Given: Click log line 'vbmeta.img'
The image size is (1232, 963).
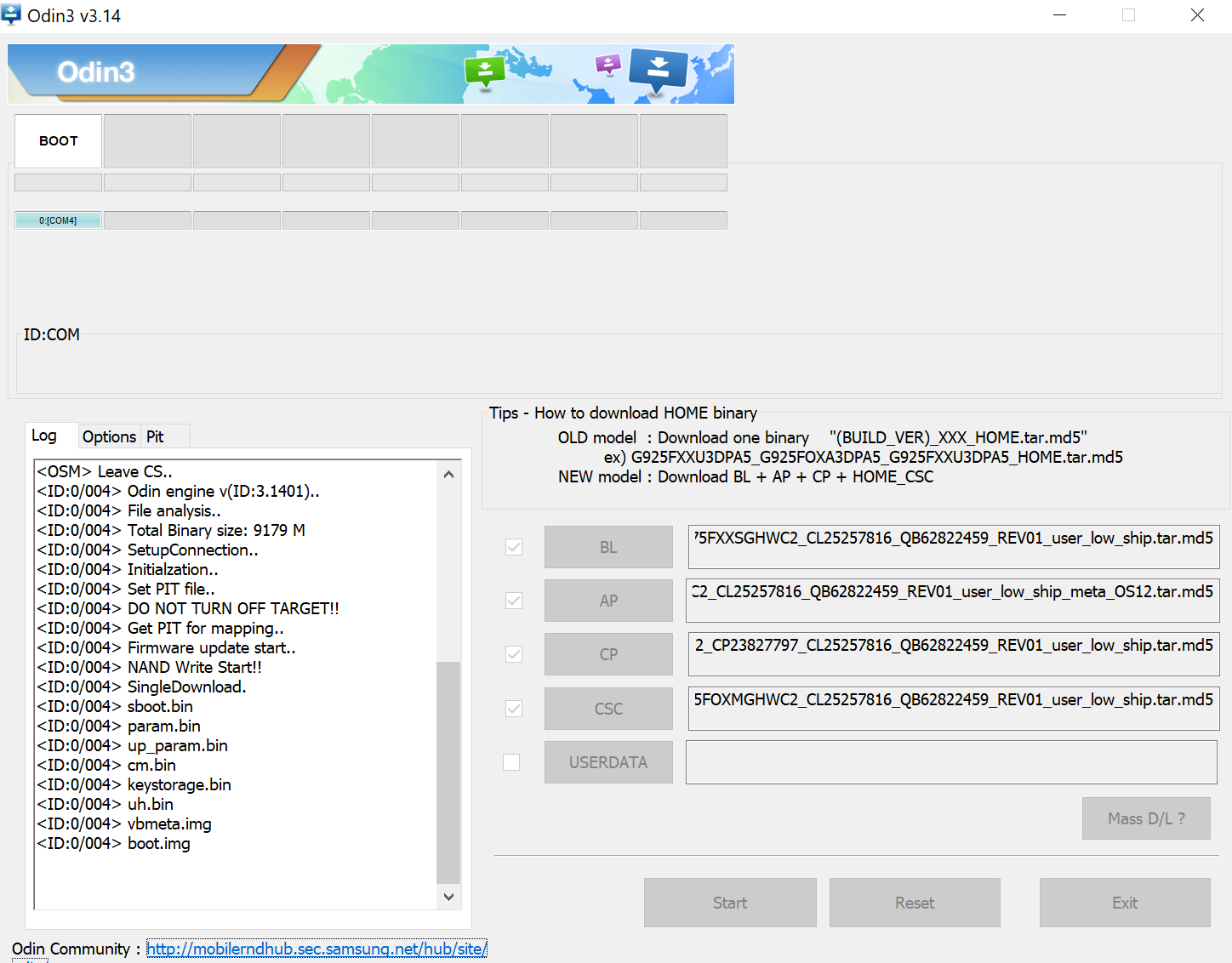Looking at the screenshot, I should [x=124, y=823].
